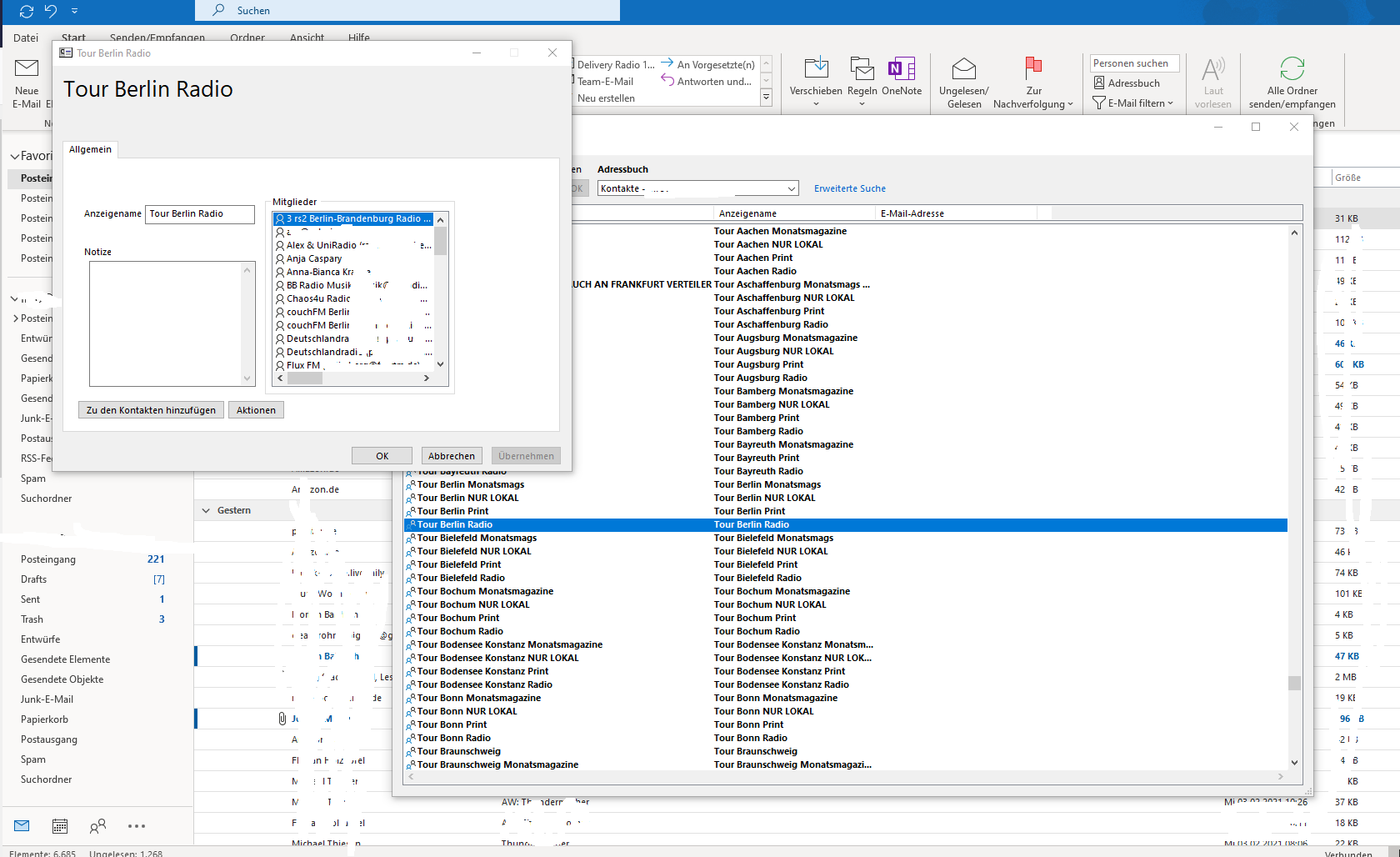Open People view icon in bottom bar
Screen dimensions: 1400x857
(x=97, y=825)
